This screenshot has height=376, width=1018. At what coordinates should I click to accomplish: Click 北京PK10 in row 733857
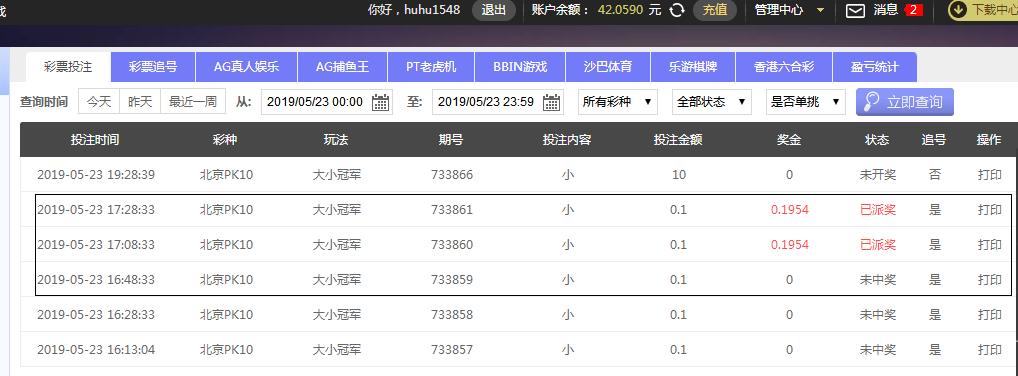(226, 350)
